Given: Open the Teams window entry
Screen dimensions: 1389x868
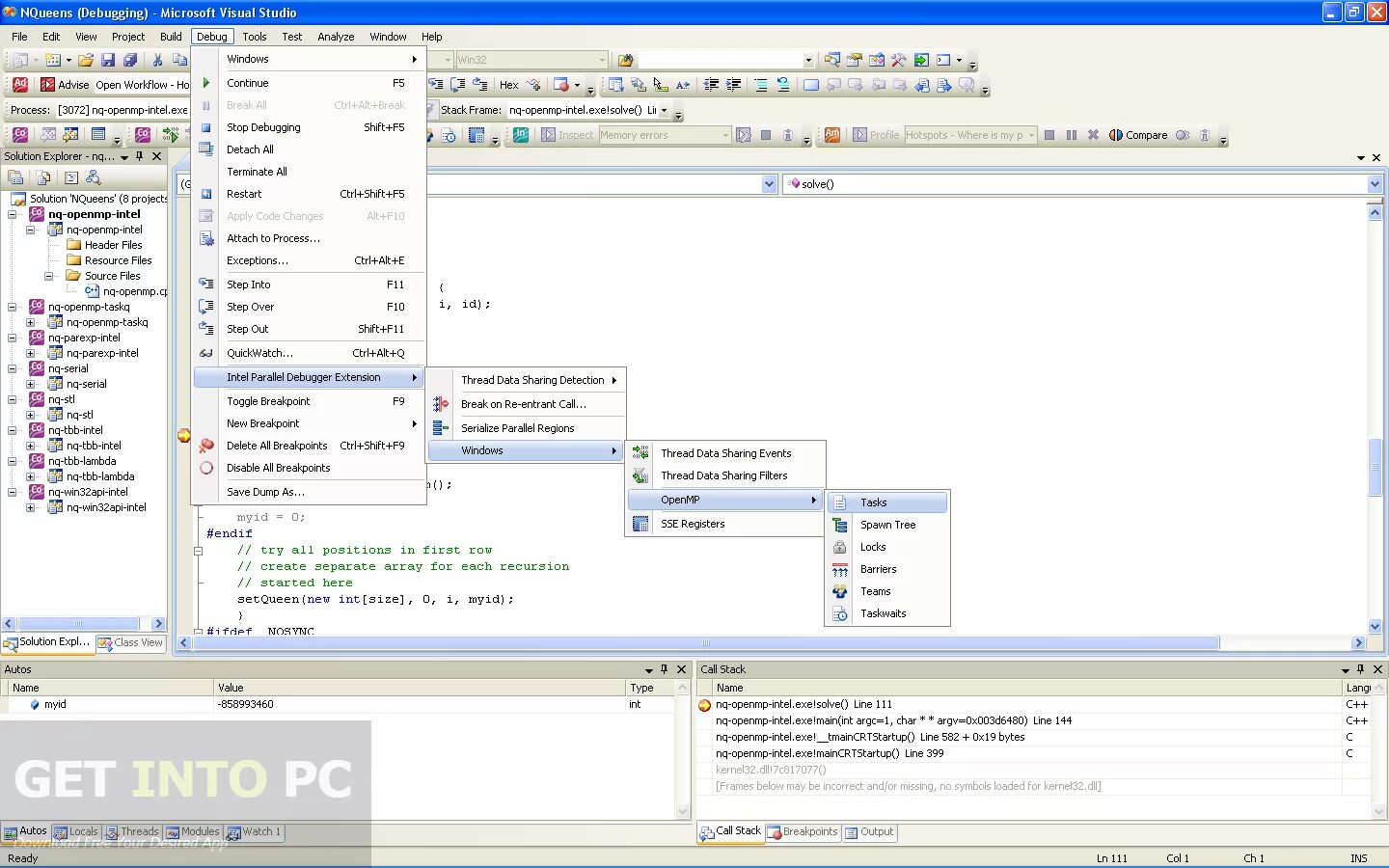Looking at the screenshot, I should [887, 591].
